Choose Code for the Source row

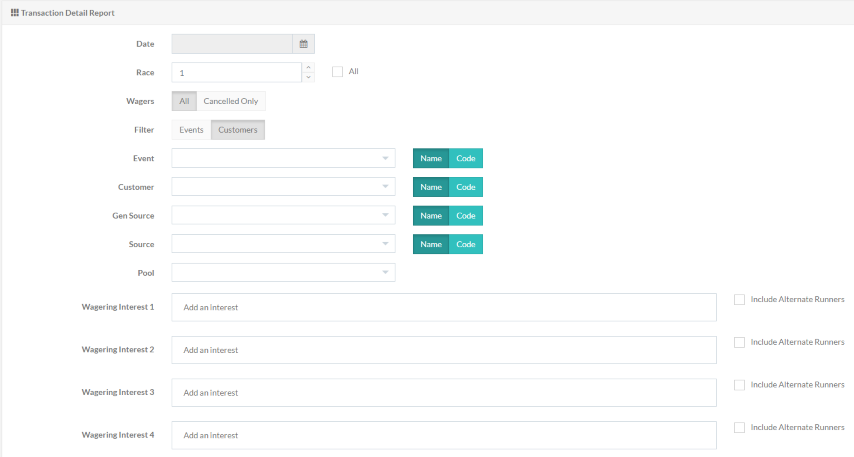pos(466,244)
